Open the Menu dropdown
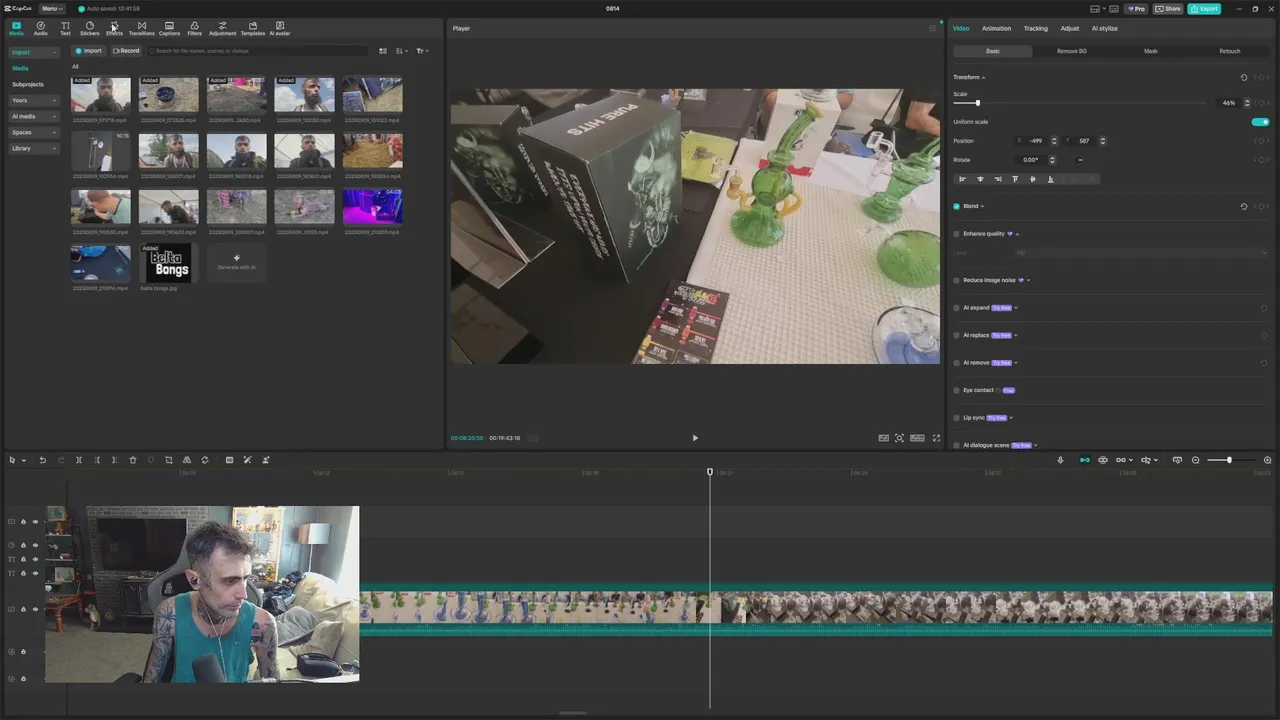 pyautogui.click(x=52, y=9)
